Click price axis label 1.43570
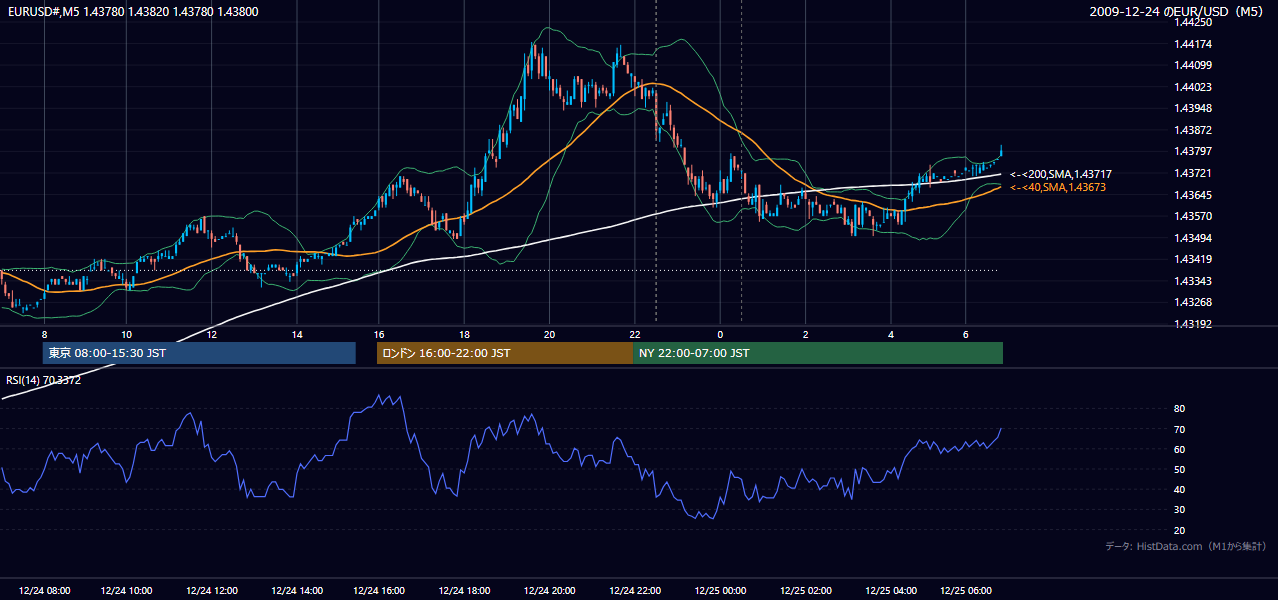 (x=1192, y=216)
